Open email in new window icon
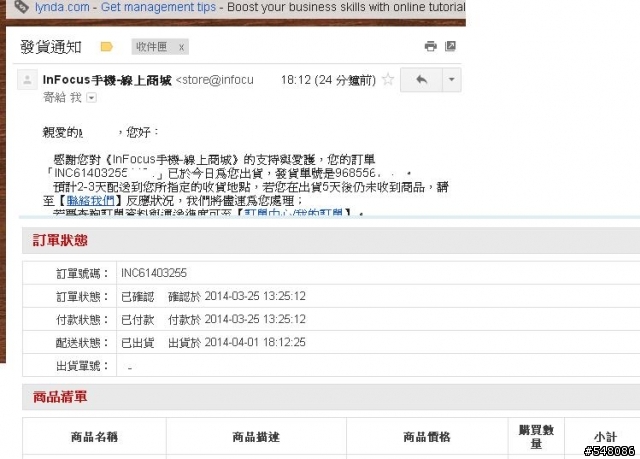The height and width of the screenshot is (459, 640). click(450, 46)
